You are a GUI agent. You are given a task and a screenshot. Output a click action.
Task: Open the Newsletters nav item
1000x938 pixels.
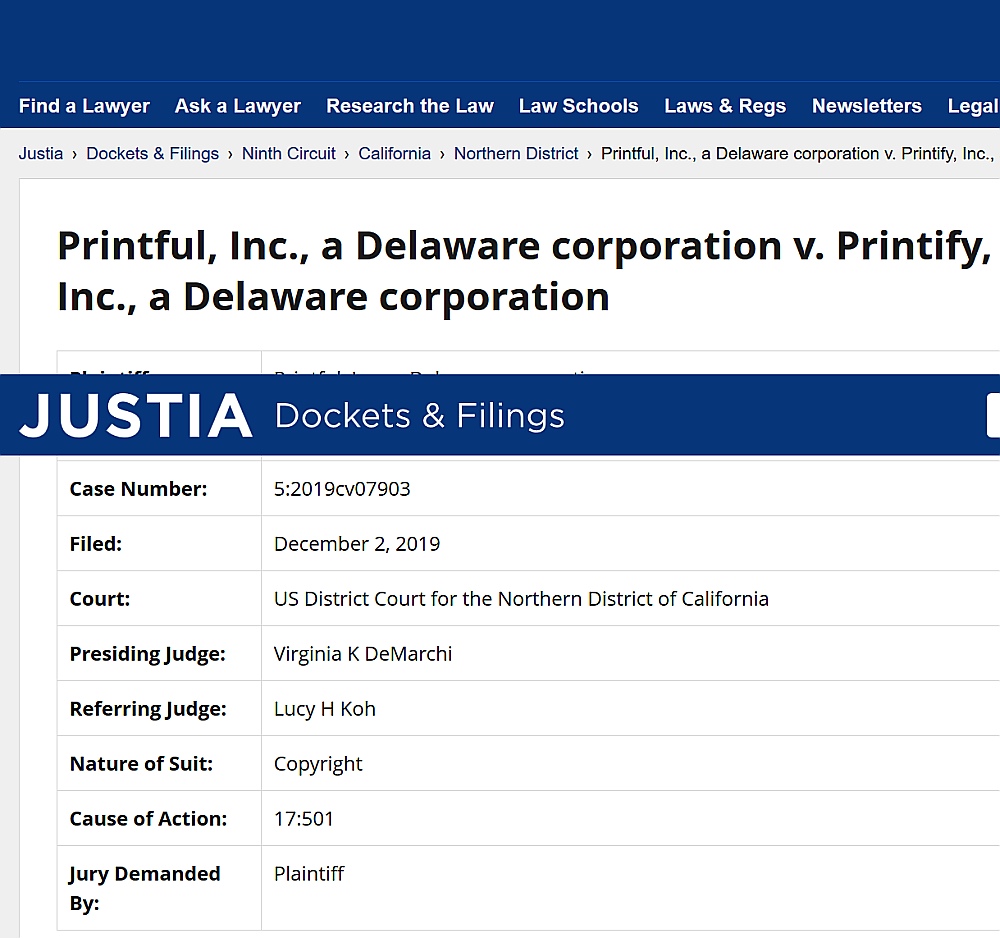(867, 106)
